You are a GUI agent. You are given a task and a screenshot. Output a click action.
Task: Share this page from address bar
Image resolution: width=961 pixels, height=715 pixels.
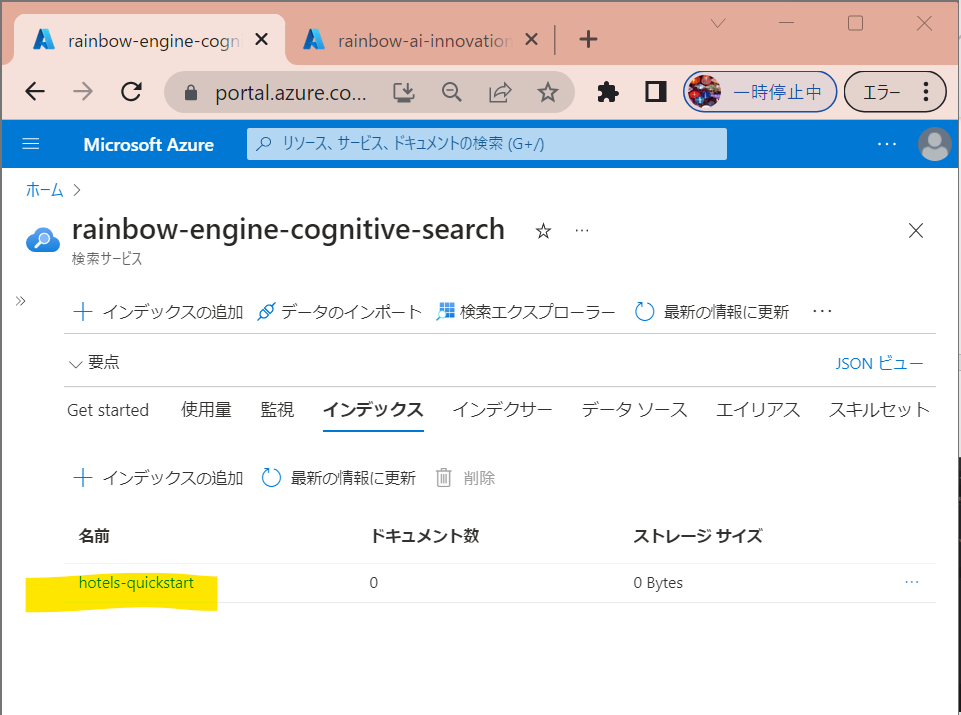point(500,93)
